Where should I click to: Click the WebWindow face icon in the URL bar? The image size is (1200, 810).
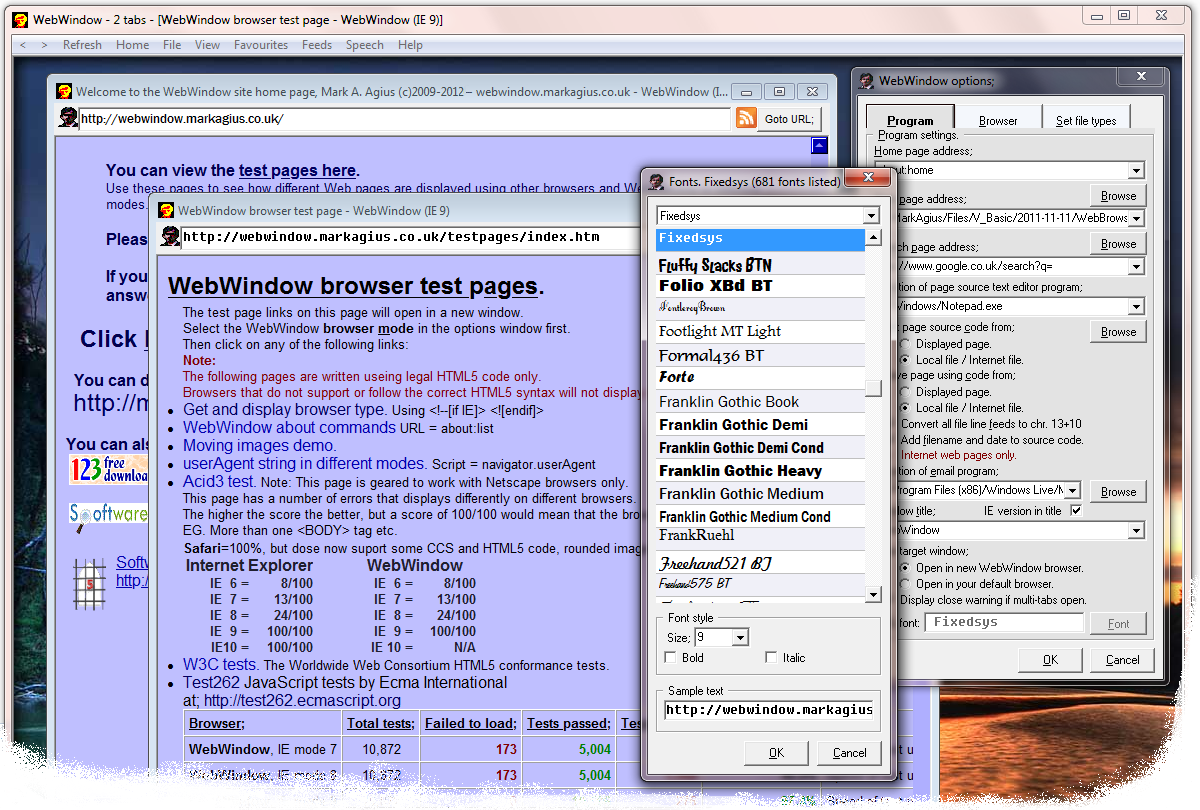pyautogui.click(x=68, y=118)
